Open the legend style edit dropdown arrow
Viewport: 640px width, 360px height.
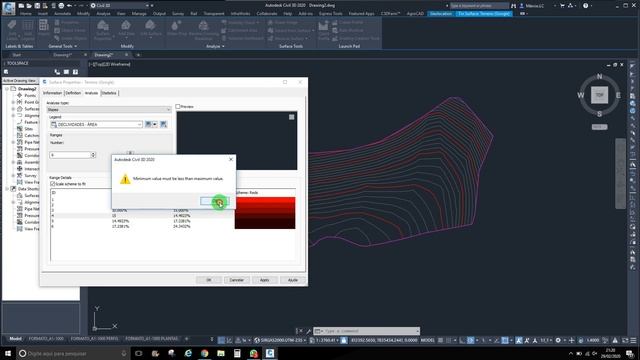pyautogui.click(x=155, y=124)
